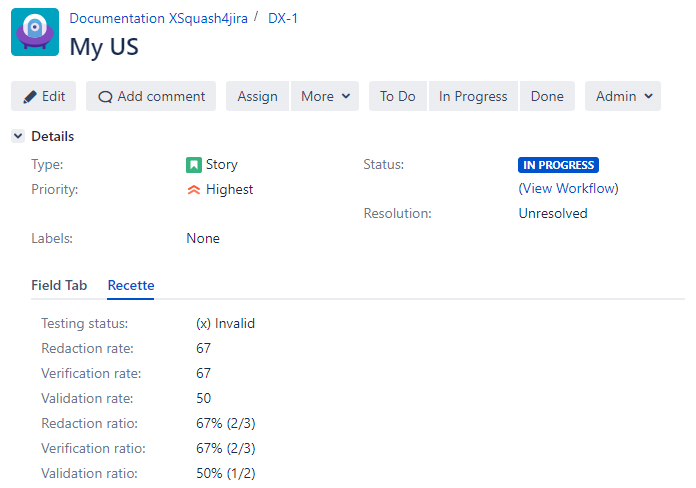Click the My US issue title
The width and height of the screenshot is (696, 488).
click(104, 47)
